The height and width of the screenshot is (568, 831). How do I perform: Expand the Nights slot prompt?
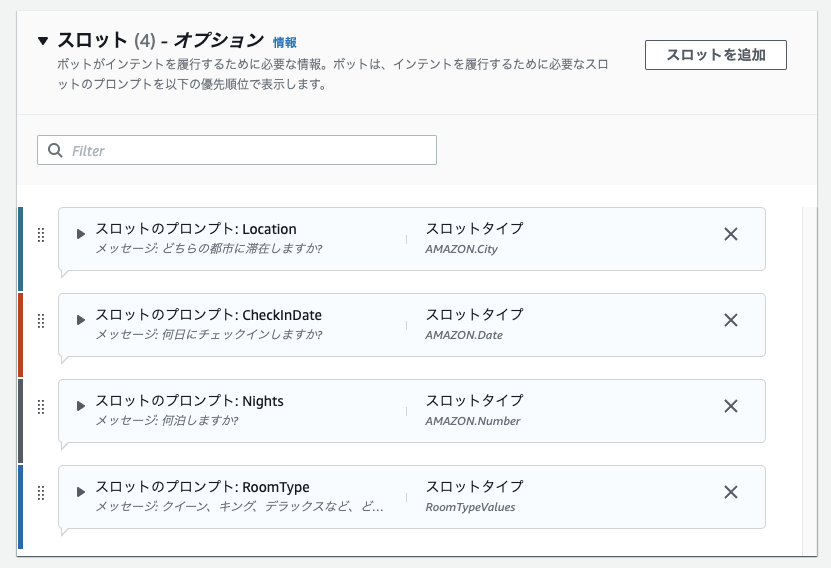click(81, 406)
